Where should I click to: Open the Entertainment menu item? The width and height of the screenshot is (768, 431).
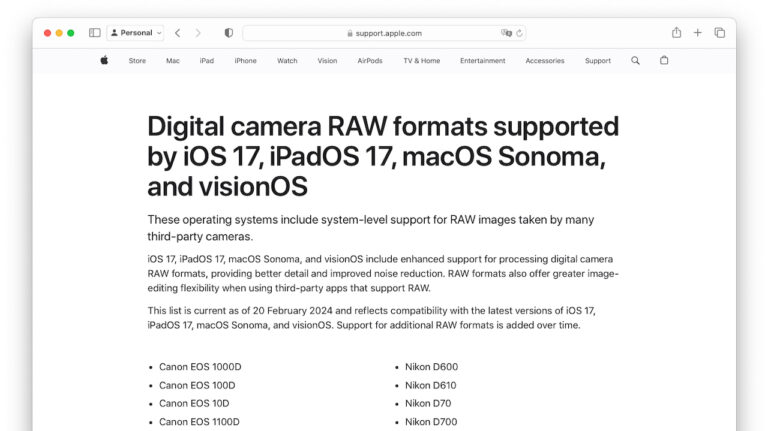[x=482, y=61]
